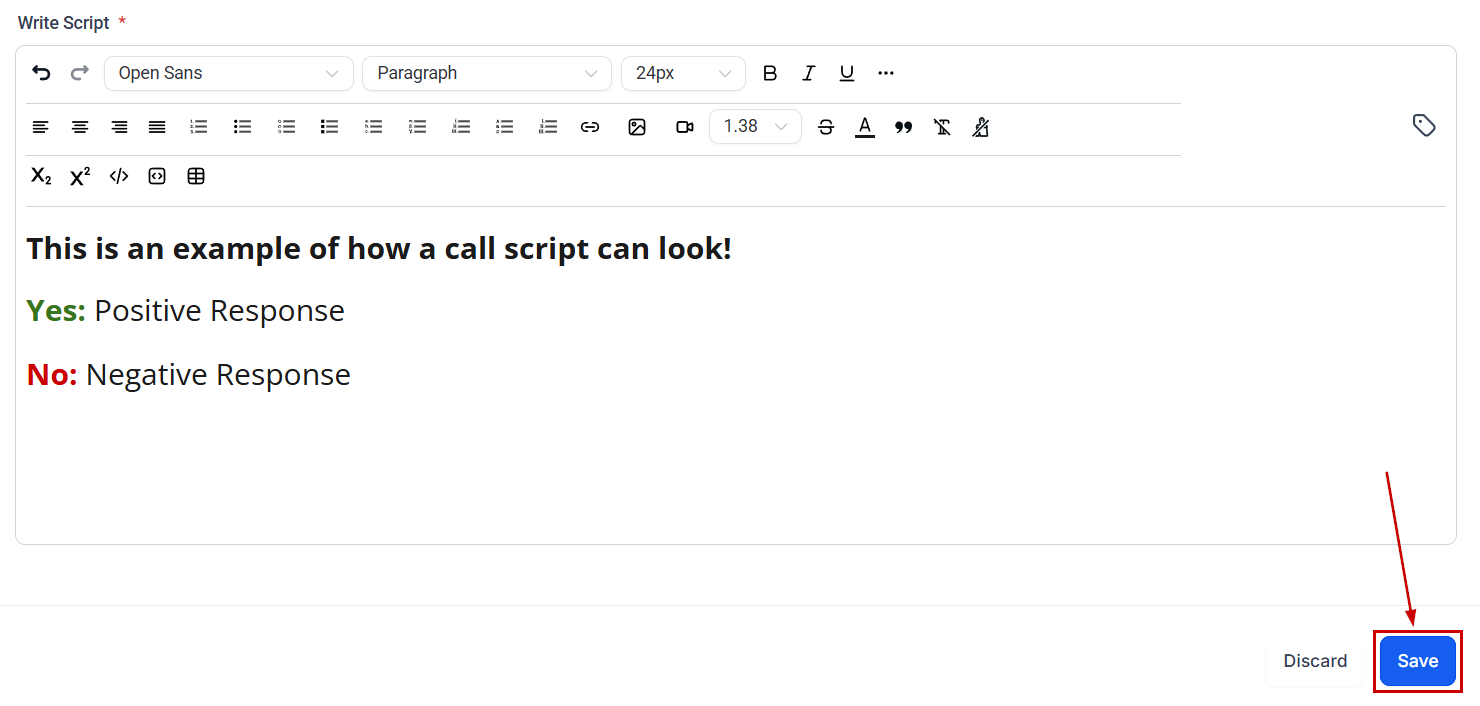Insert a disc bulleted list
Screen dimensions: 1480x706
tap(242, 127)
